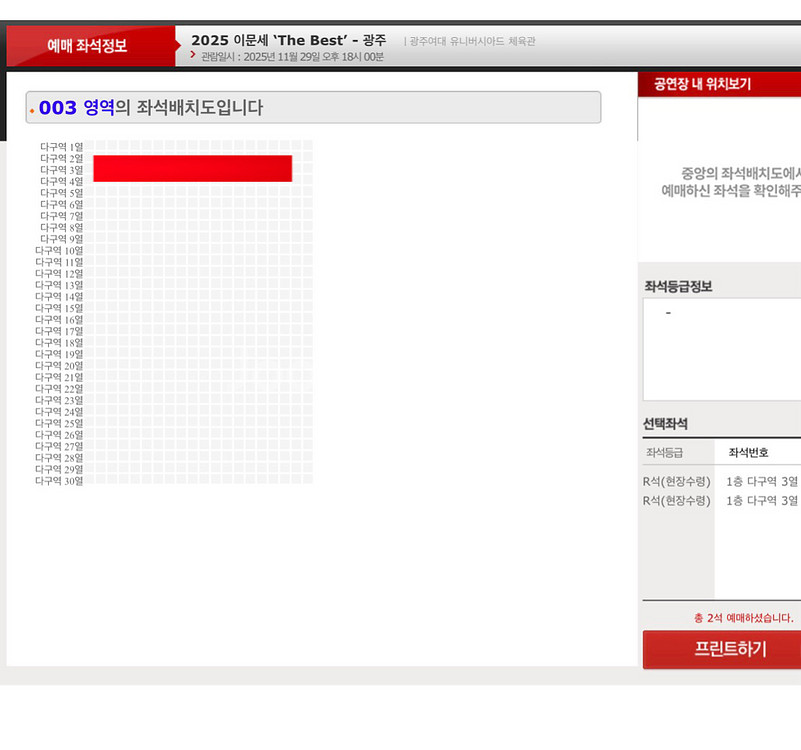Viewport: 801px width, 750px height.
Task: Select the 다구역 20열 row label
Action: click(x=60, y=366)
